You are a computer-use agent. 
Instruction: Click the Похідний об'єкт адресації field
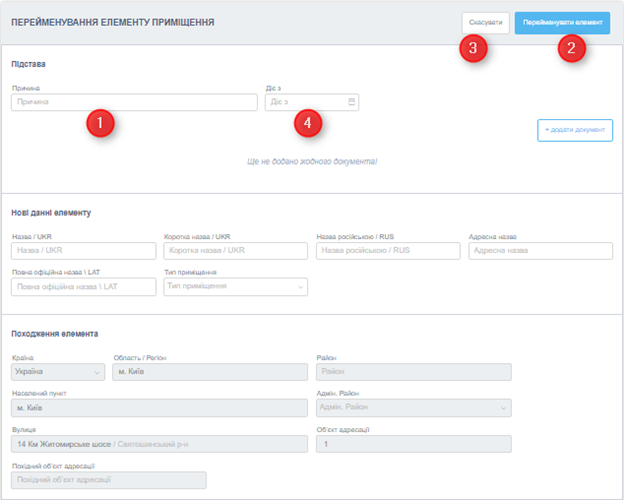pyautogui.click(x=108, y=480)
